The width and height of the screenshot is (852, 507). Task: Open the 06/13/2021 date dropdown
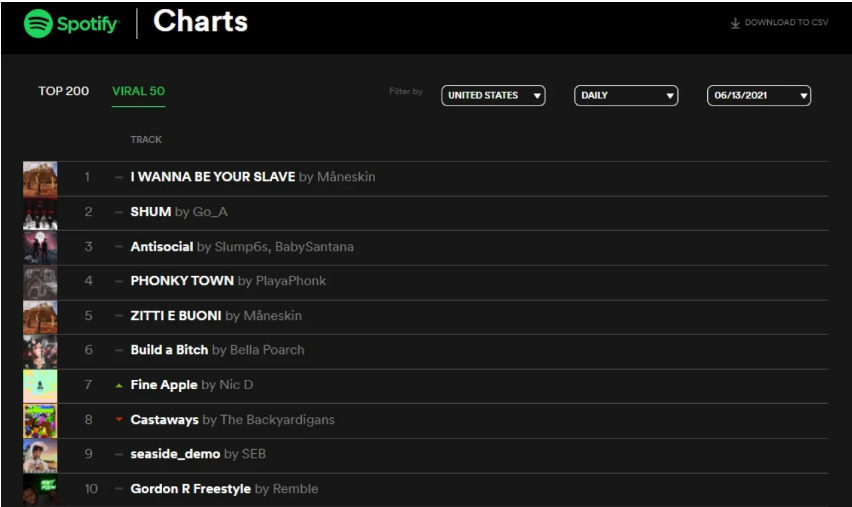pos(759,96)
